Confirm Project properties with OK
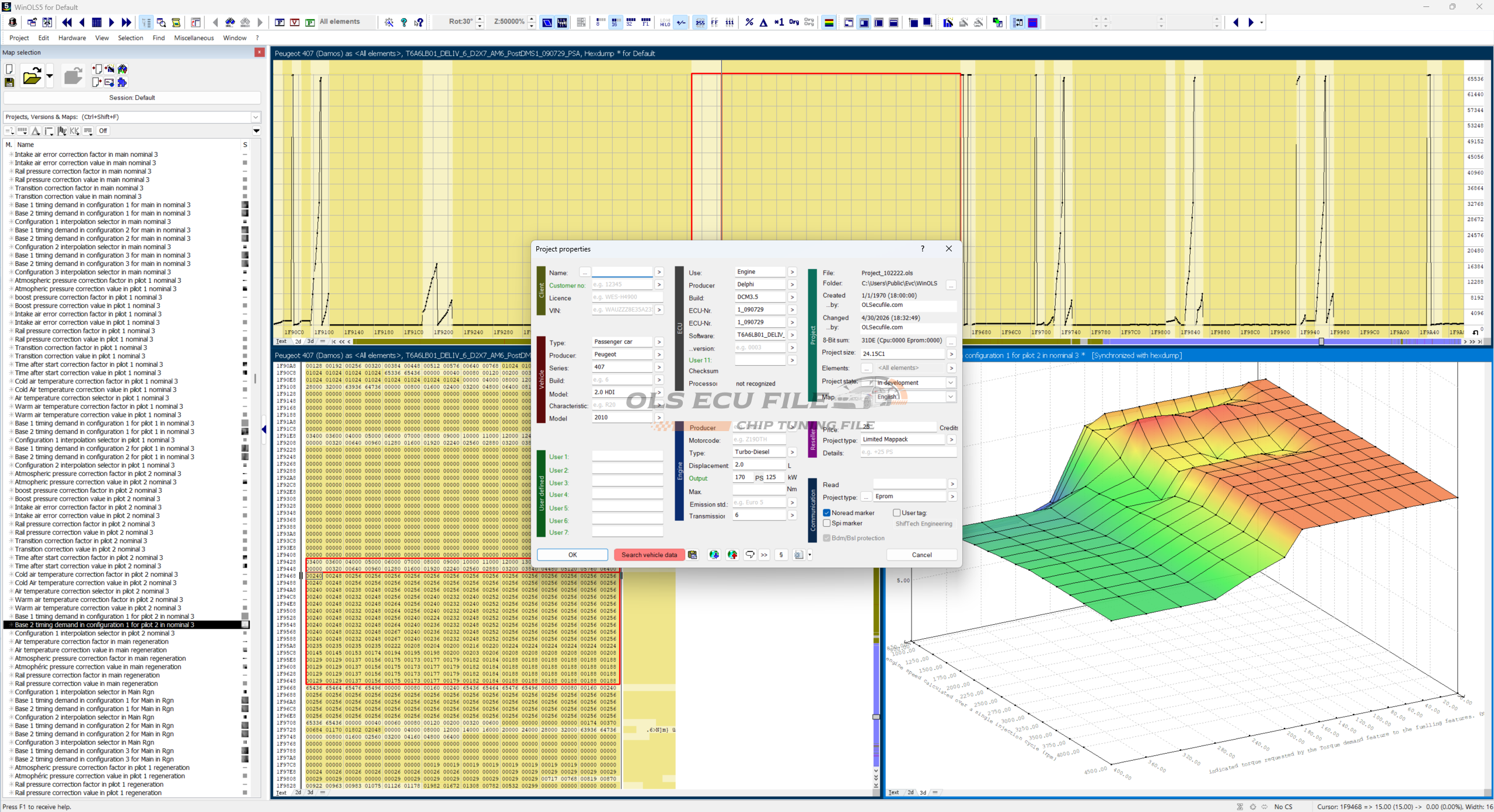This screenshot has width=1494, height=812. 573,555
